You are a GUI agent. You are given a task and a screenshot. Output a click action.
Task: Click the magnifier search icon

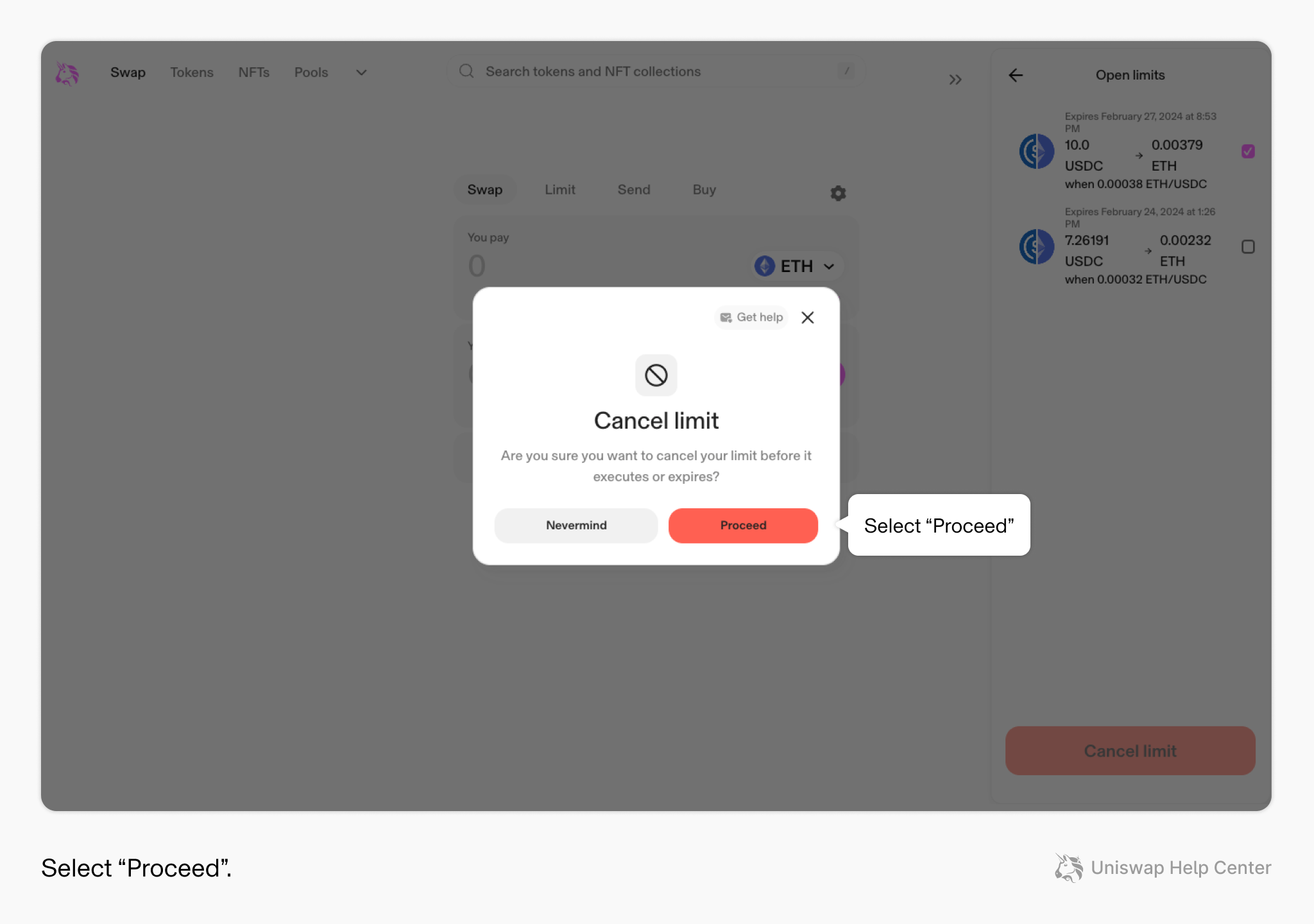click(466, 71)
